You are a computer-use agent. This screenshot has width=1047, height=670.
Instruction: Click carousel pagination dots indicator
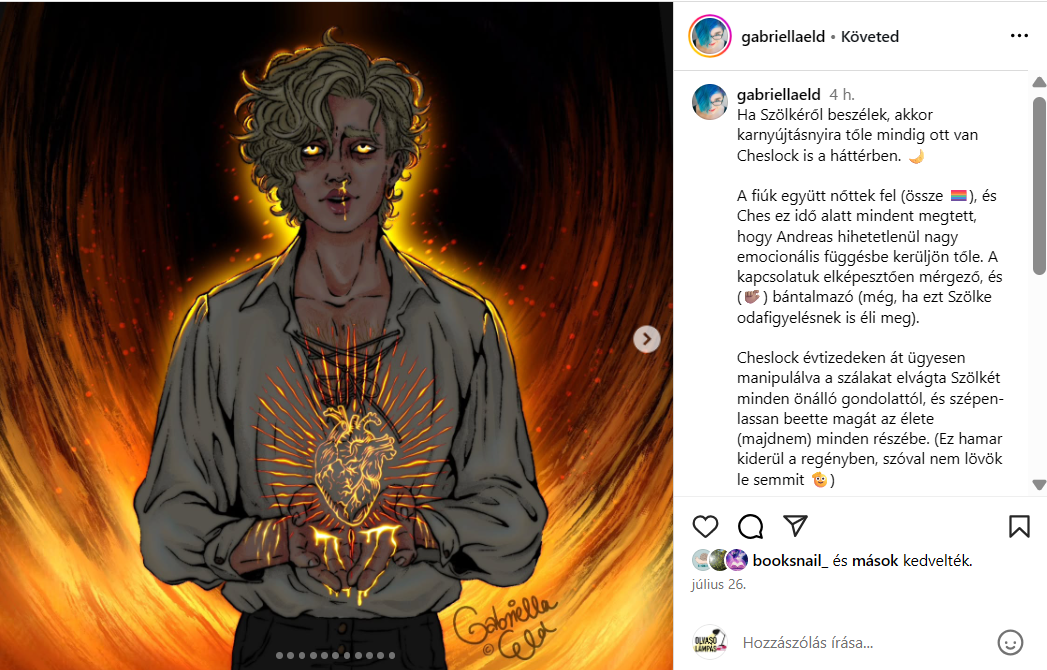[336, 655]
